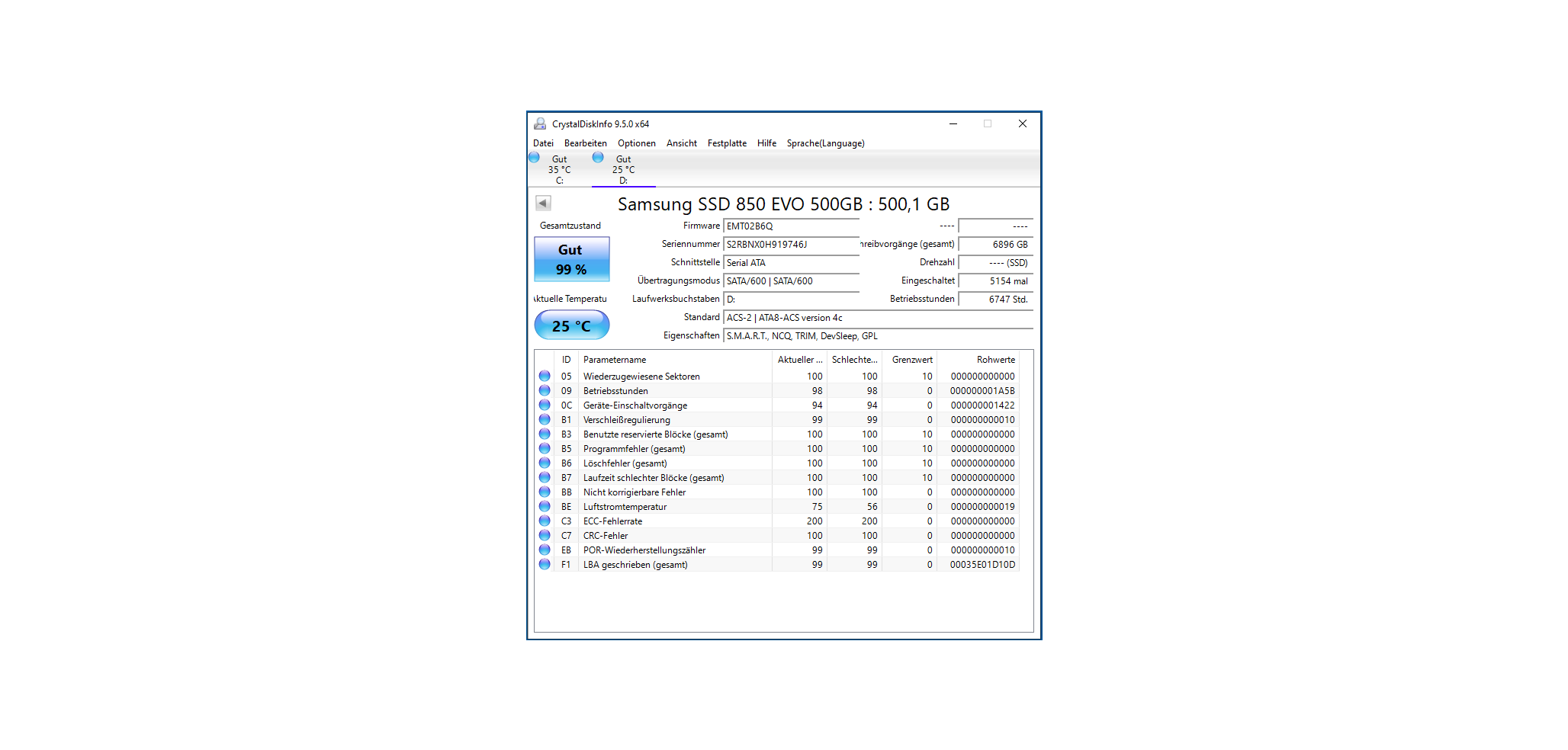Click status orb for CRC-Fehler row

coord(545,535)
